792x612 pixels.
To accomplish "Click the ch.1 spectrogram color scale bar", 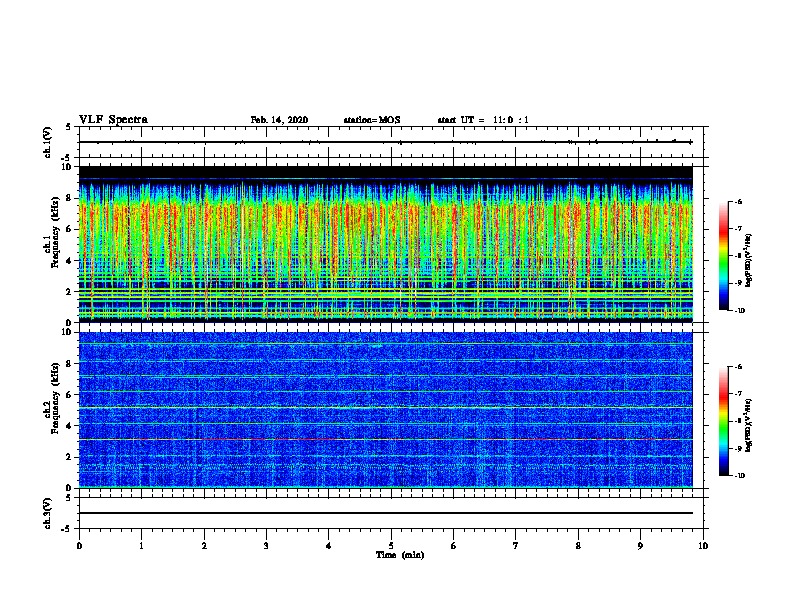I will 724,256.
